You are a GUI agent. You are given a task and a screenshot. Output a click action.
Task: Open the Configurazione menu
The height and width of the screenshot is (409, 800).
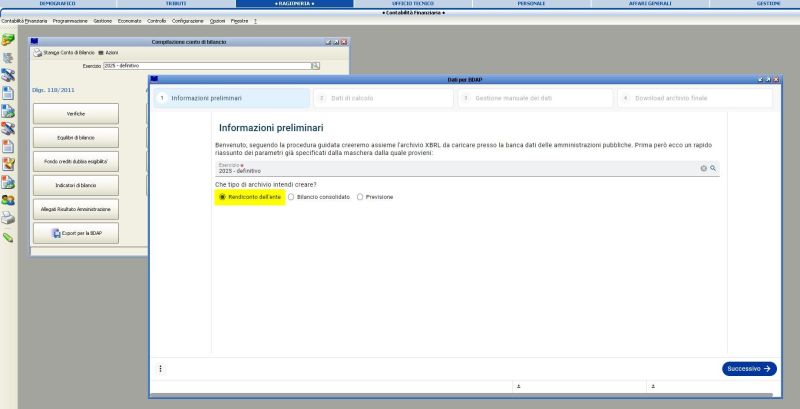[188, 21]
